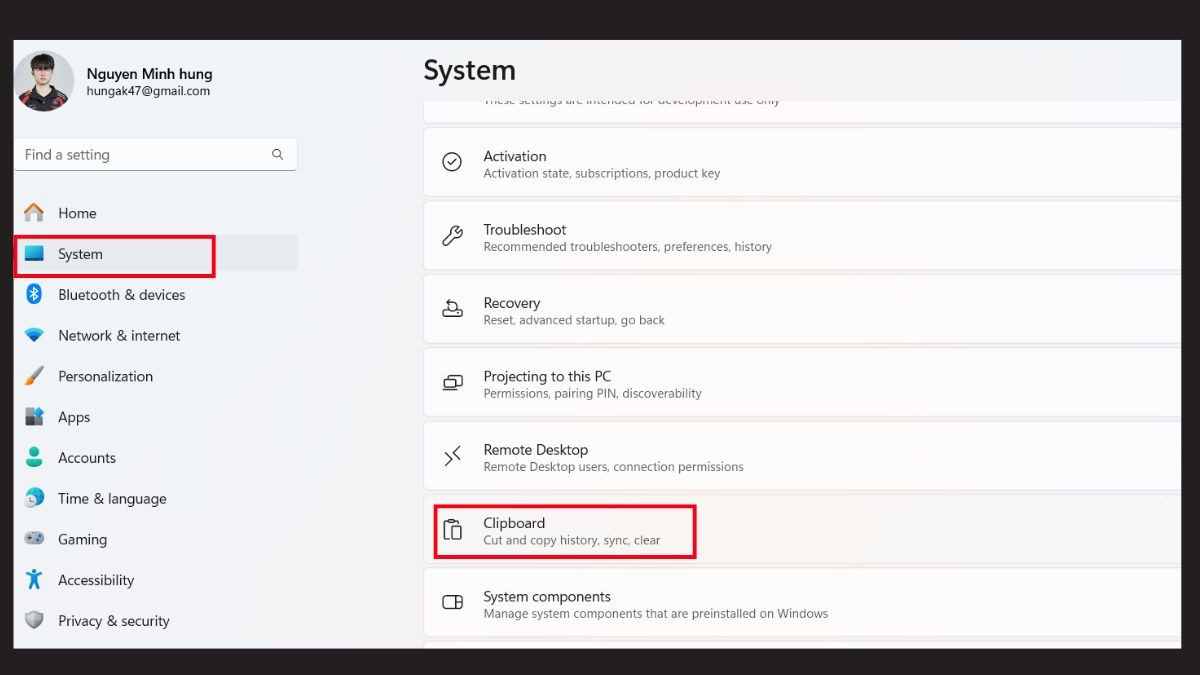Open Recovery options row
The image size is (1200, 675).
coord(802,309)
